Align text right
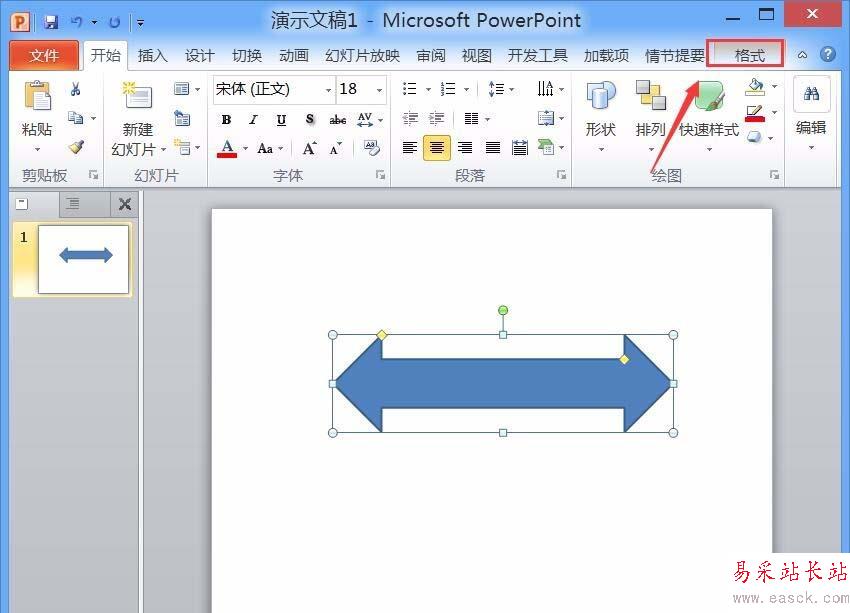The width and height of the screenshot is (850, 613). tap(465, 147)
